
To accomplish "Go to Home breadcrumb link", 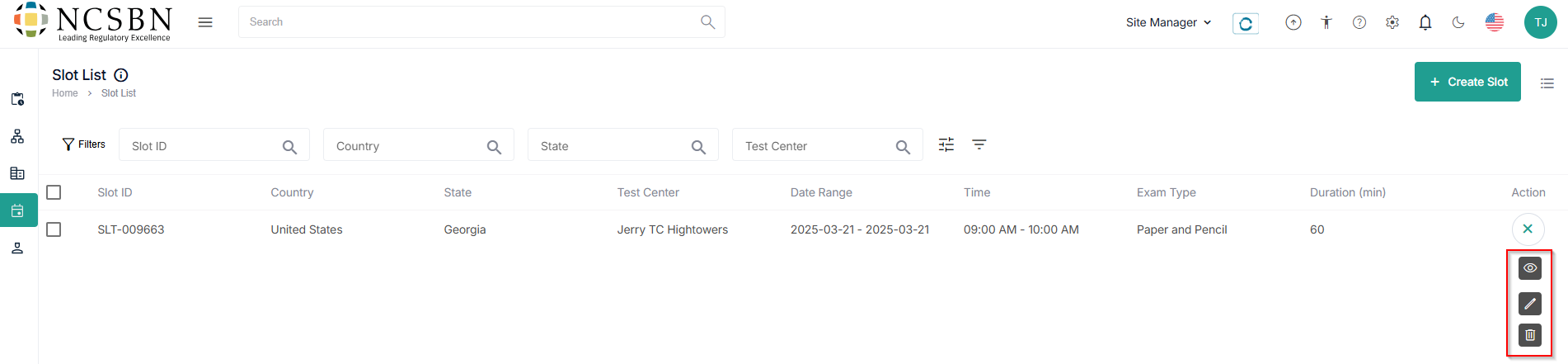I will 65,93.
